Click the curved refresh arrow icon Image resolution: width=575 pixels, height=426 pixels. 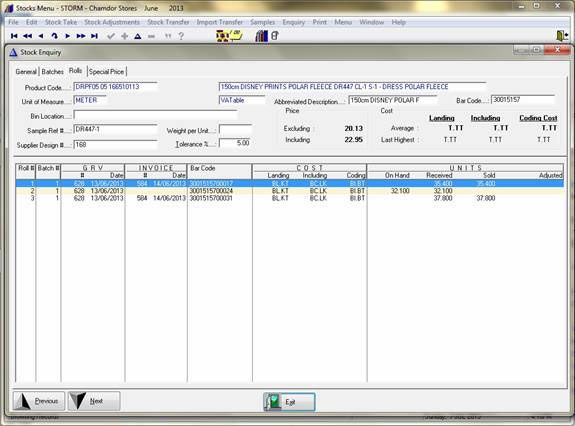tap(54, 36)
